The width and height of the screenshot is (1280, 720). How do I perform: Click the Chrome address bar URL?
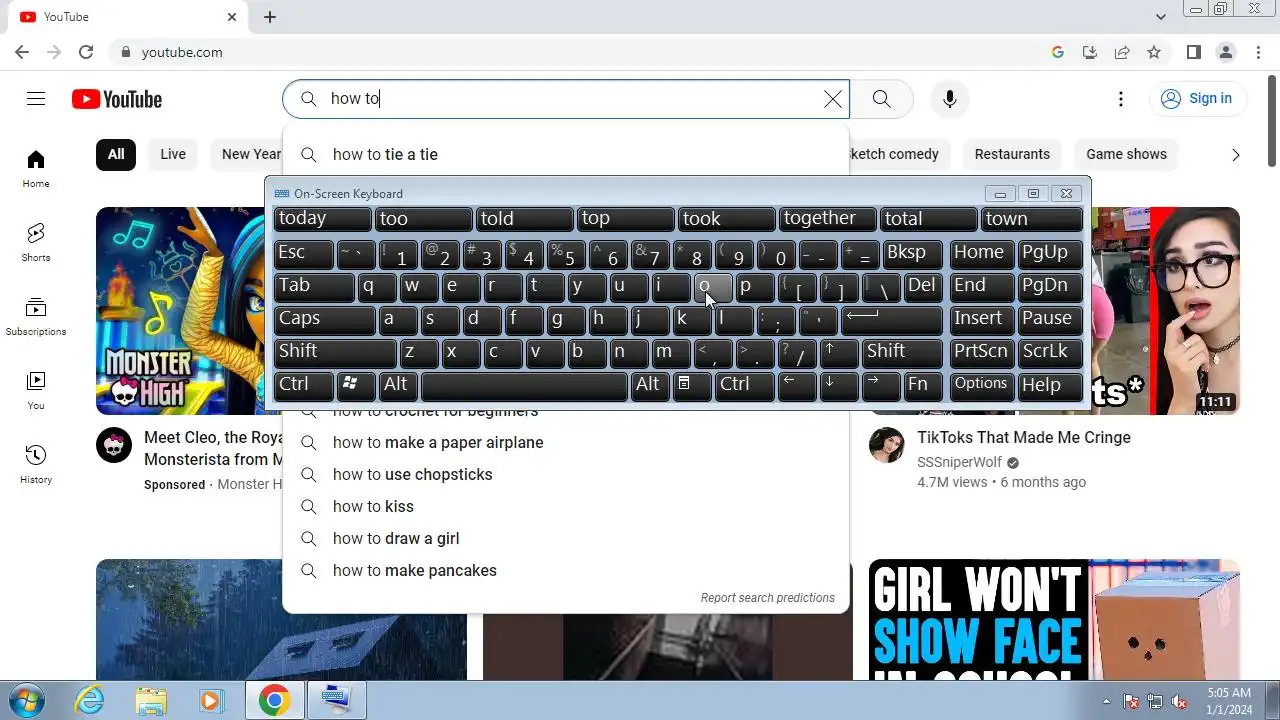pos(182,52)
